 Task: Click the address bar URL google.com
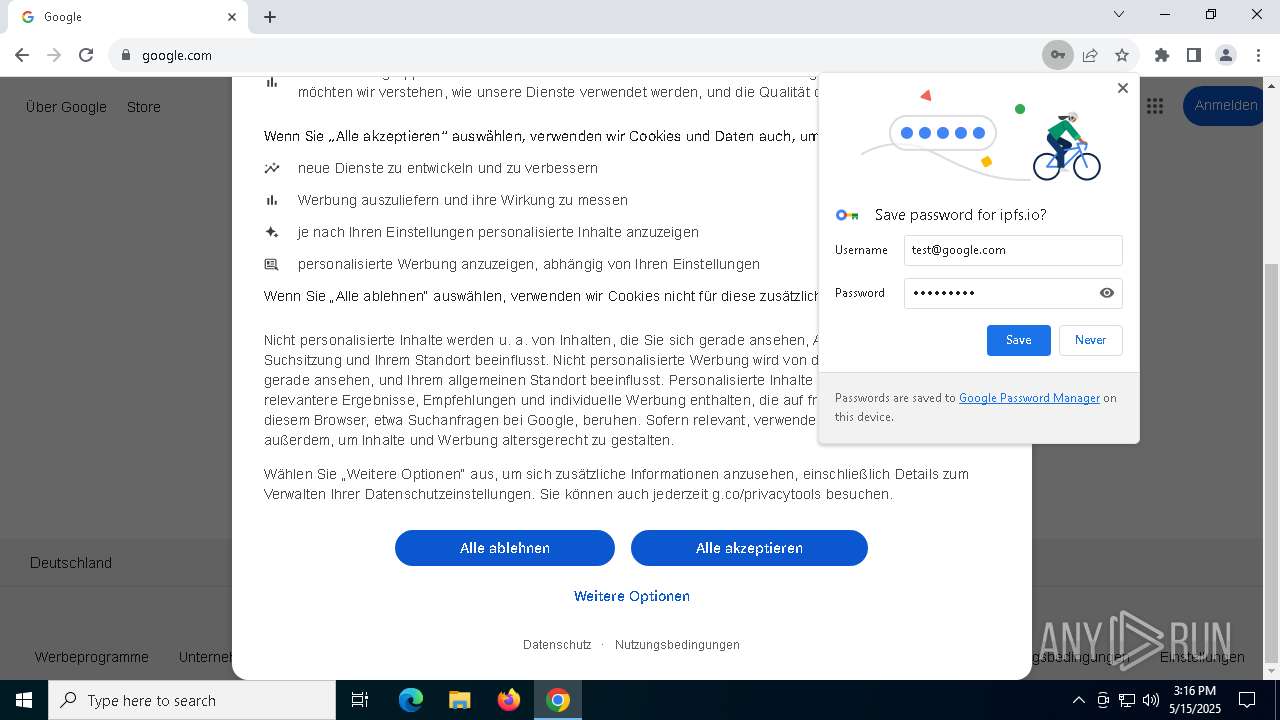177,56
